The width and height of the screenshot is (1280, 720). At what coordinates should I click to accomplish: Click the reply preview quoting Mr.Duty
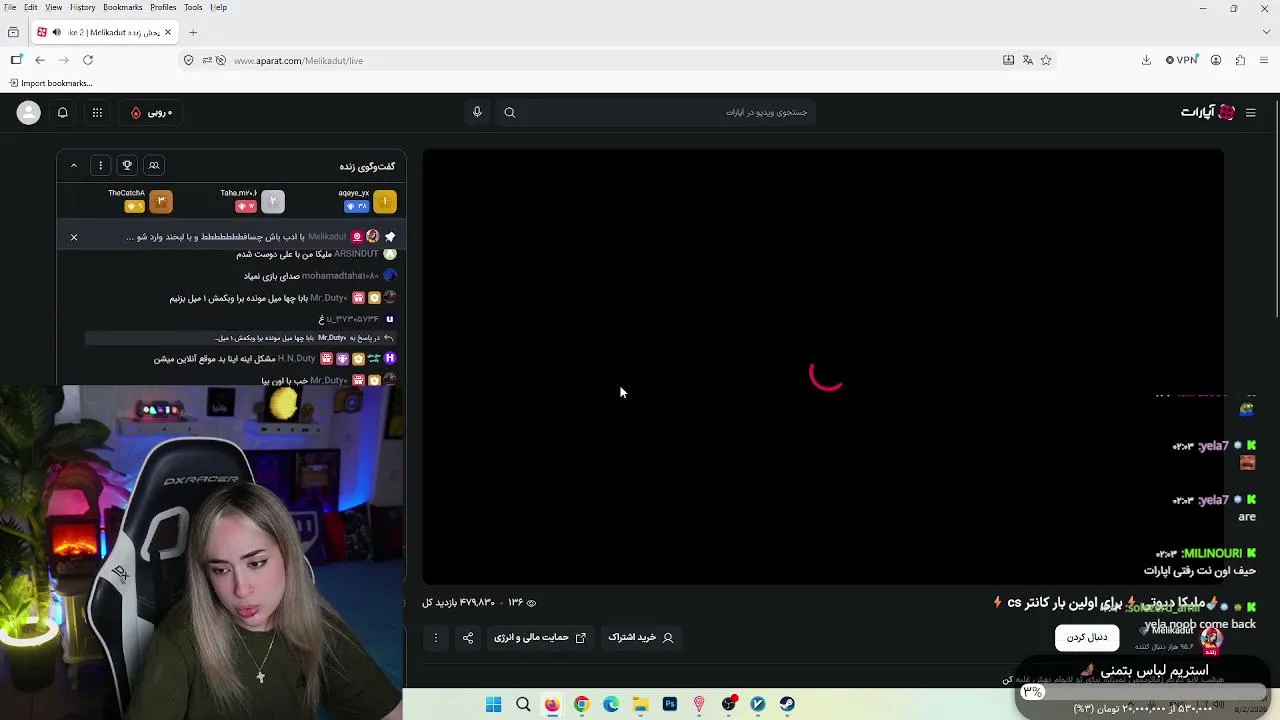[240, 338]
